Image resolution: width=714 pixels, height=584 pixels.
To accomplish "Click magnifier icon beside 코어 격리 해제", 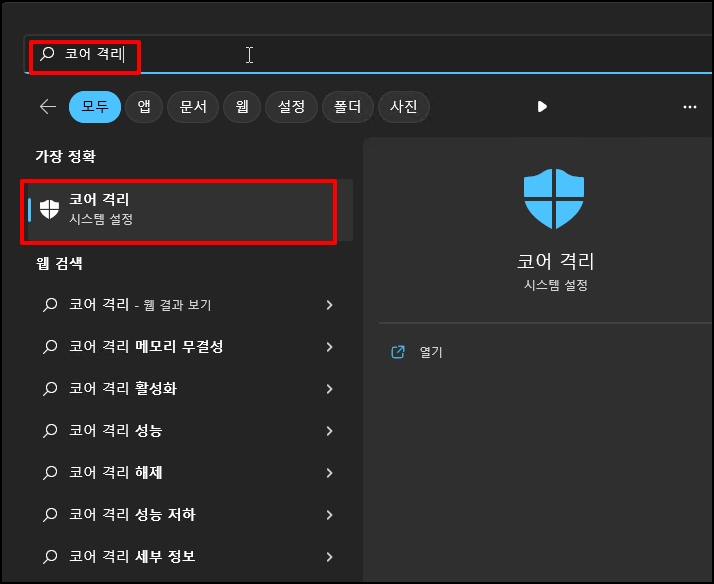I will click(50, 472).
